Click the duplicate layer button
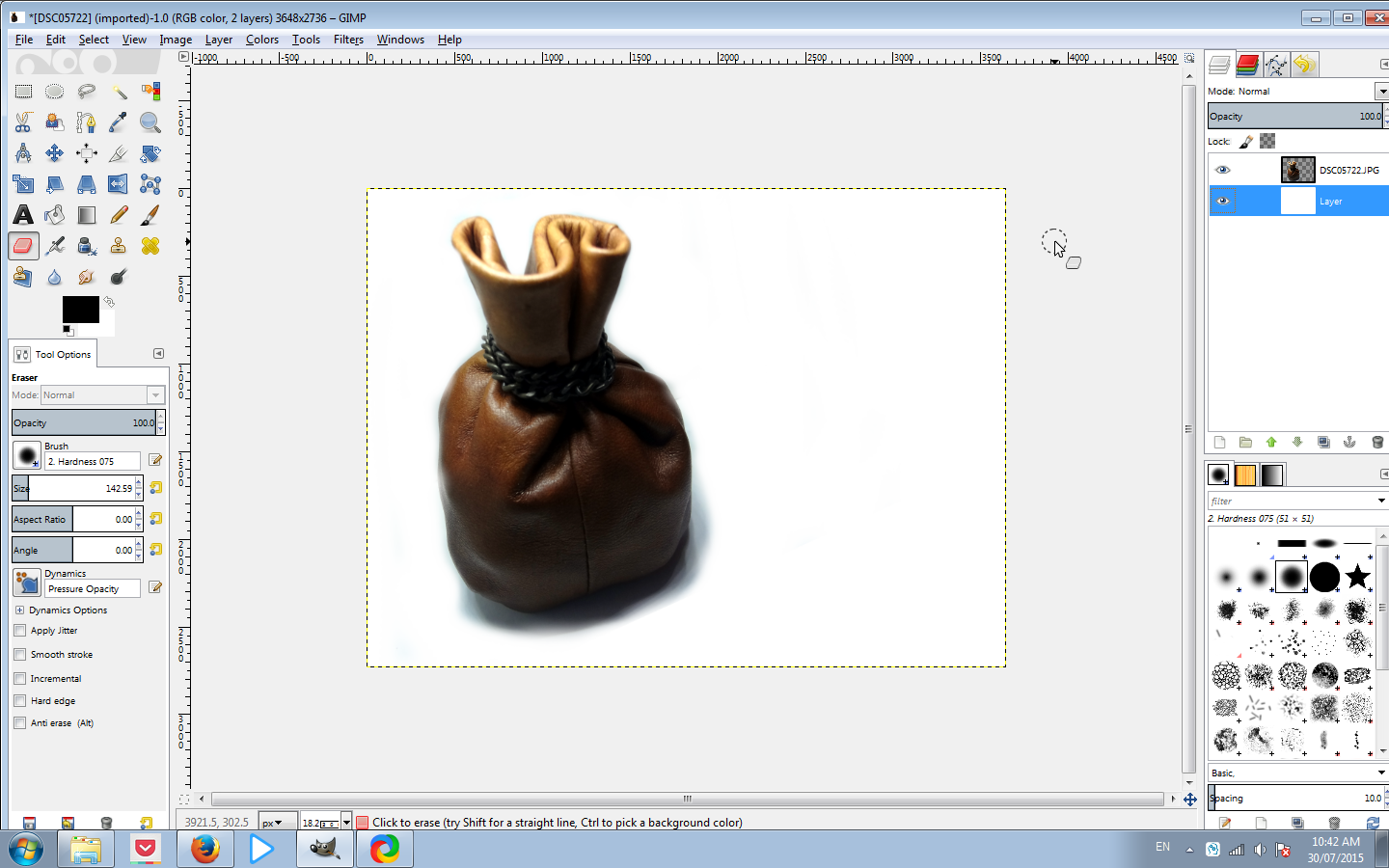The image size is (1389, 868). (x=1323, y=442)
